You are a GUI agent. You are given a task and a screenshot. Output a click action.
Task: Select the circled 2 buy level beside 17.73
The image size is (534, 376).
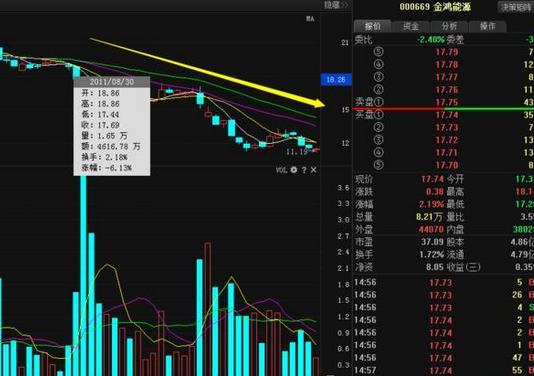378,127
